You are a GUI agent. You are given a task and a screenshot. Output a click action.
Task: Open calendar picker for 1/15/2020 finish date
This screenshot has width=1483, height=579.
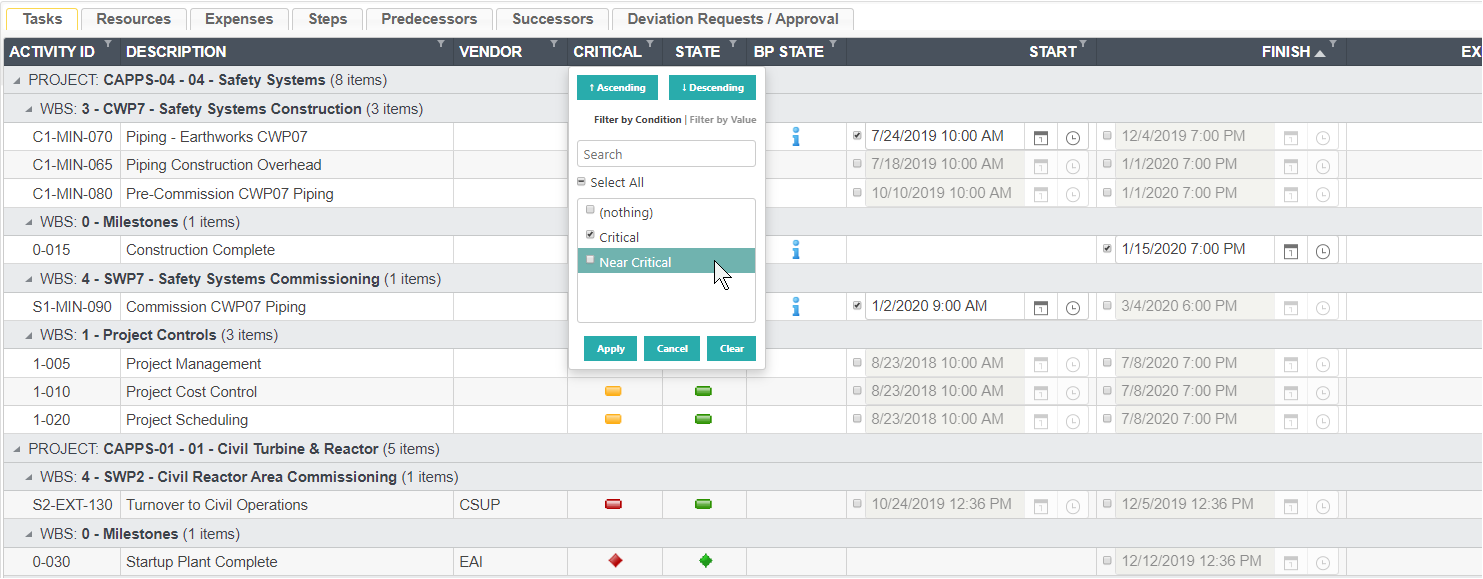point(1291,250)
